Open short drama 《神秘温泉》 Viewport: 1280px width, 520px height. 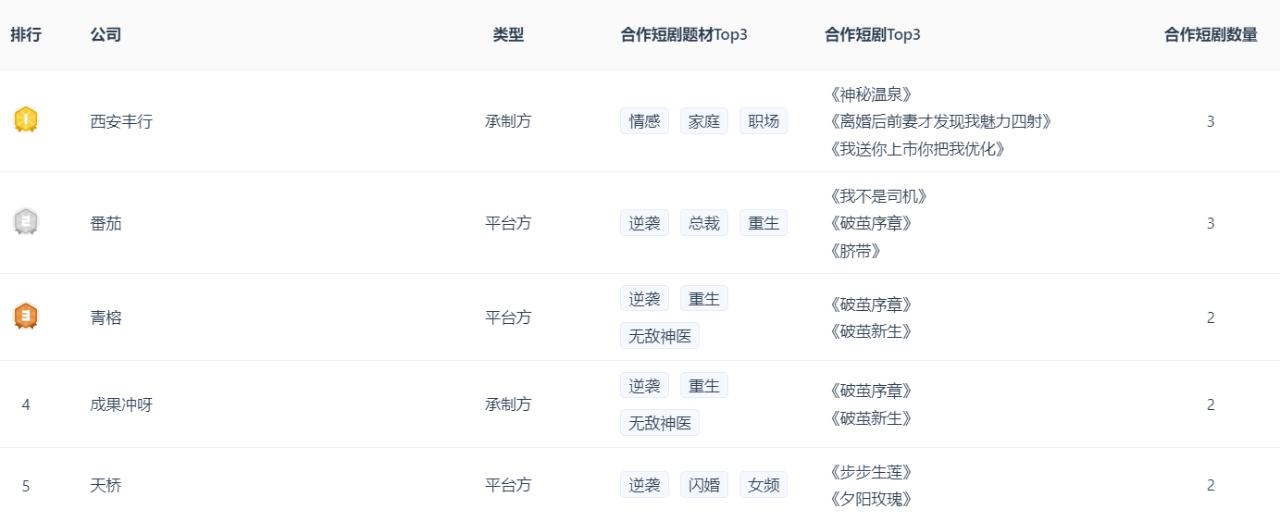coord(870,95)
